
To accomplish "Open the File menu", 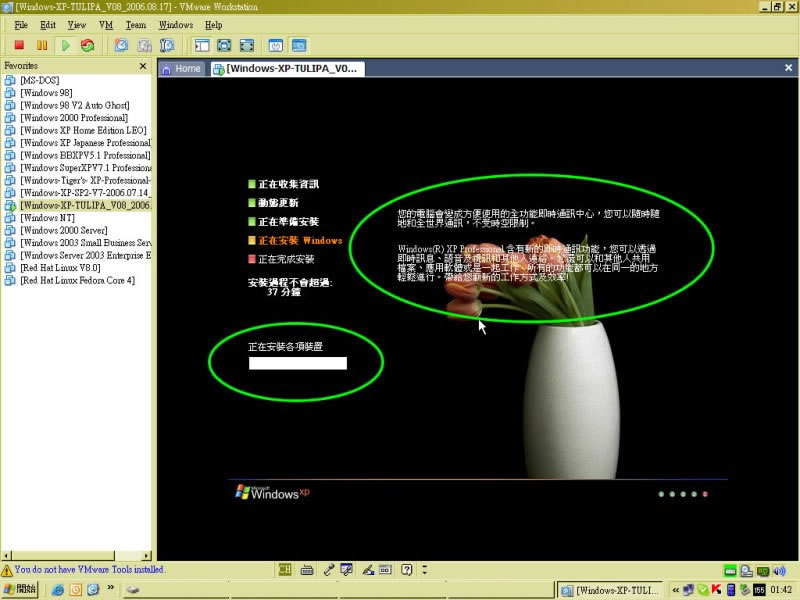I will click(x=21, y=25).
